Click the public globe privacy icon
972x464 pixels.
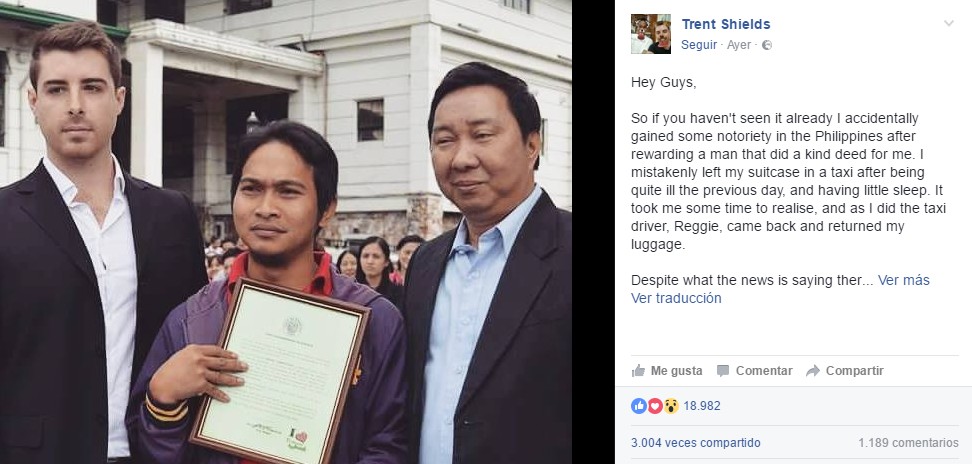click(x=767, y=45)
